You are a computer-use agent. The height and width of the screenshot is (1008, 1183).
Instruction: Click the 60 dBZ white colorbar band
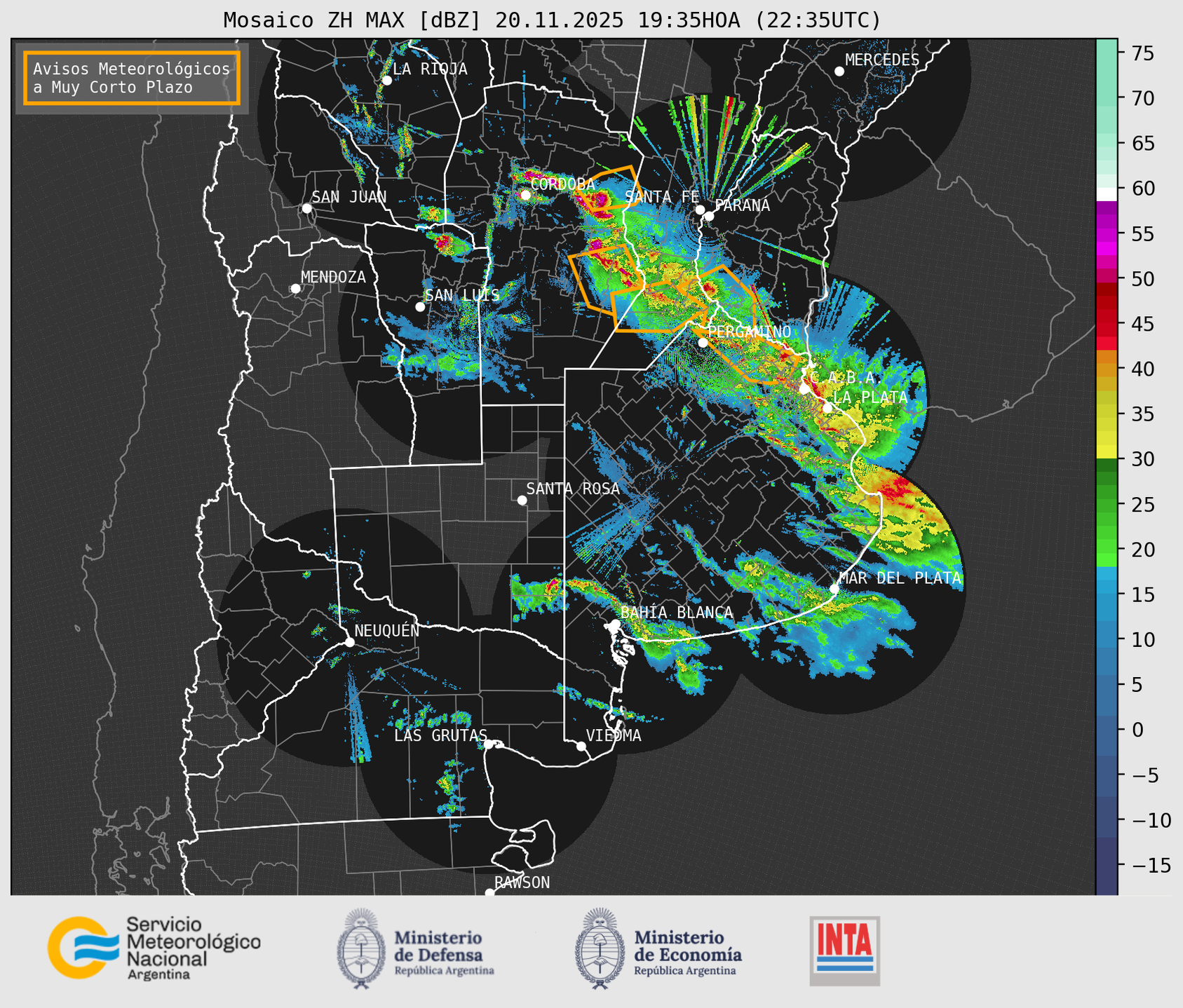pos(1107,193)
